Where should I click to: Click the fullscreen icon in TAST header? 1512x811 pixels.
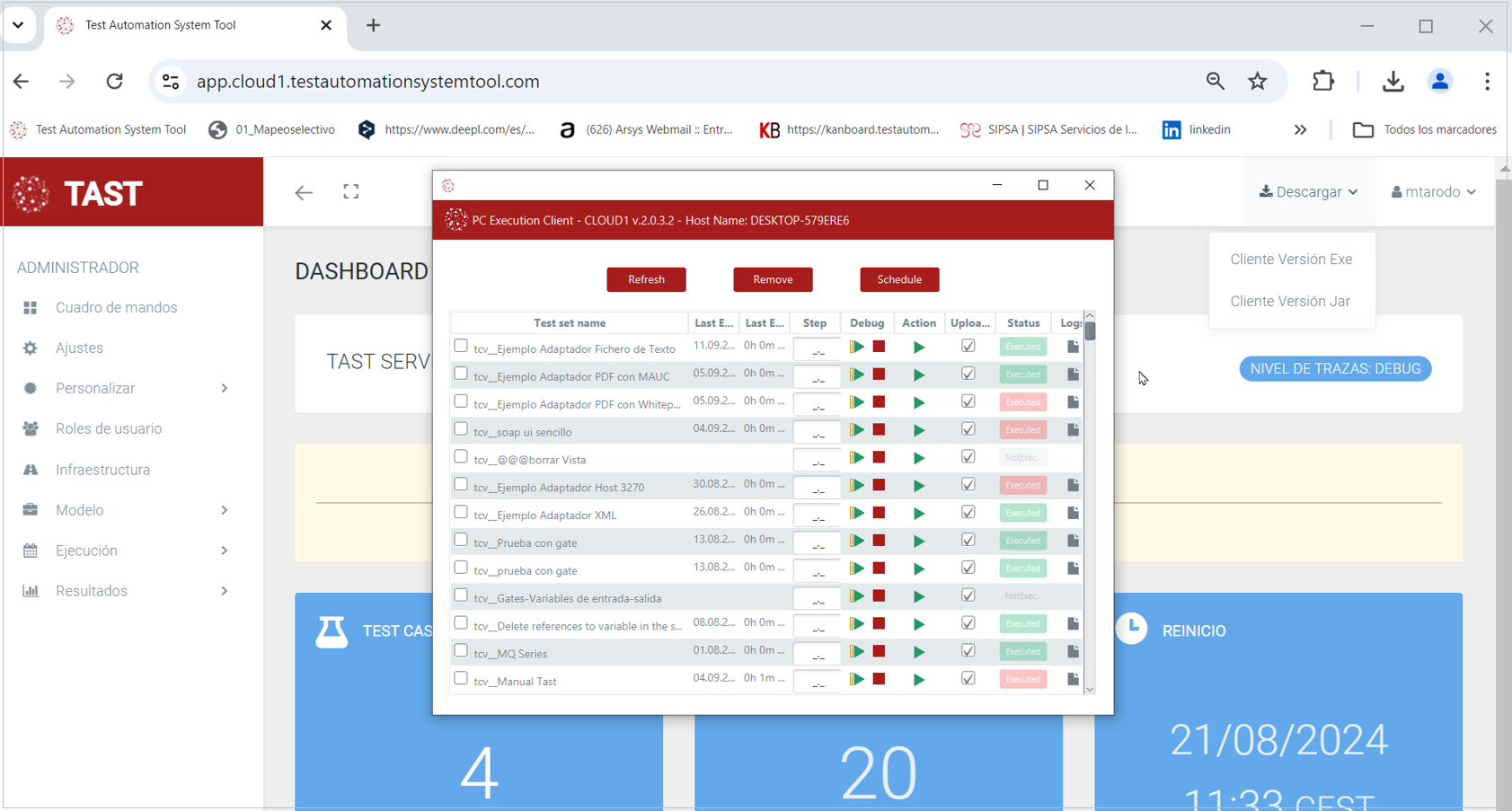click(x=351, y=191)
